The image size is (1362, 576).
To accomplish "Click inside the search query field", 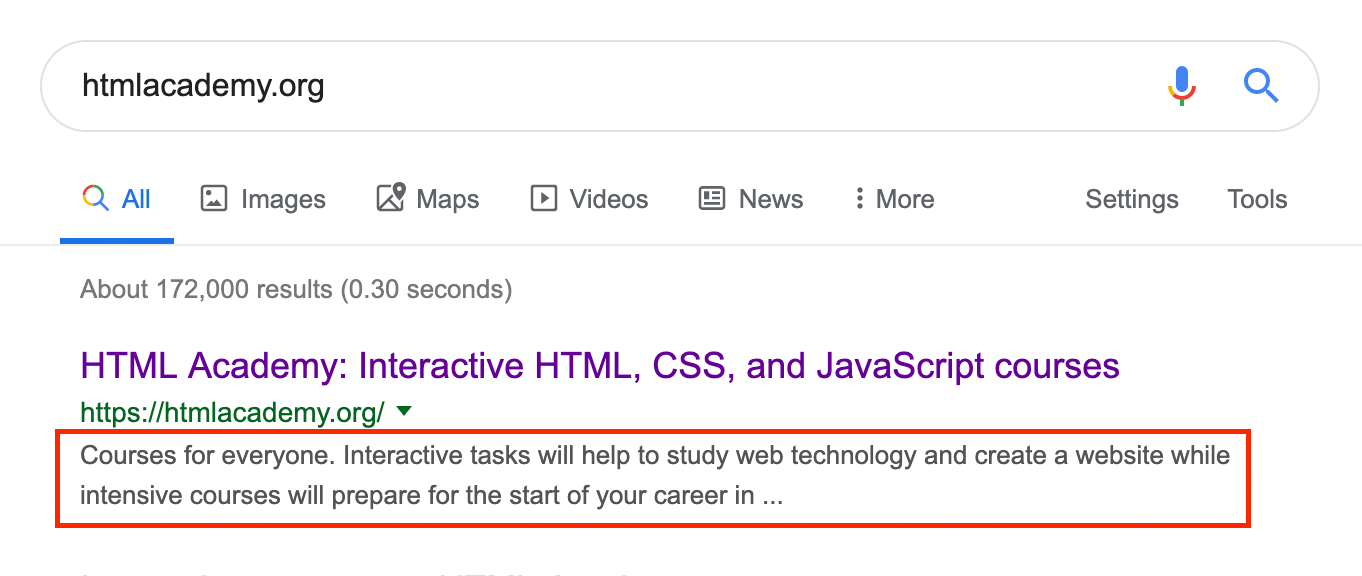I will click(400, 86).
